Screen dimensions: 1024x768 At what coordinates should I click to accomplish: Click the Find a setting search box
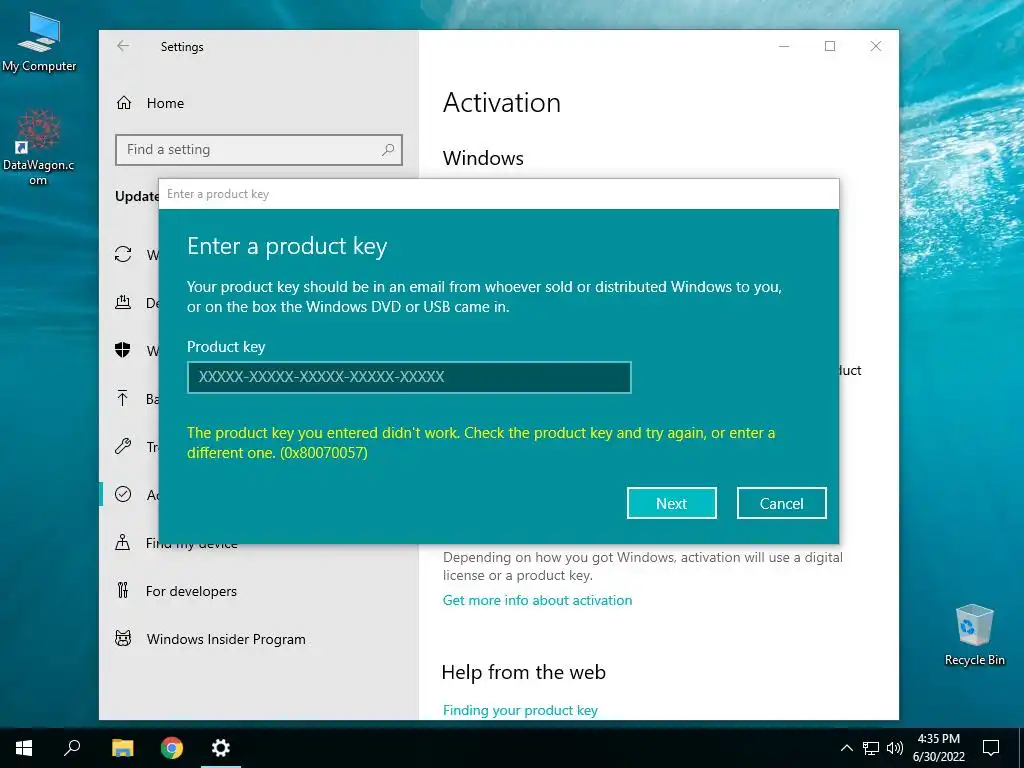(259, 150)
